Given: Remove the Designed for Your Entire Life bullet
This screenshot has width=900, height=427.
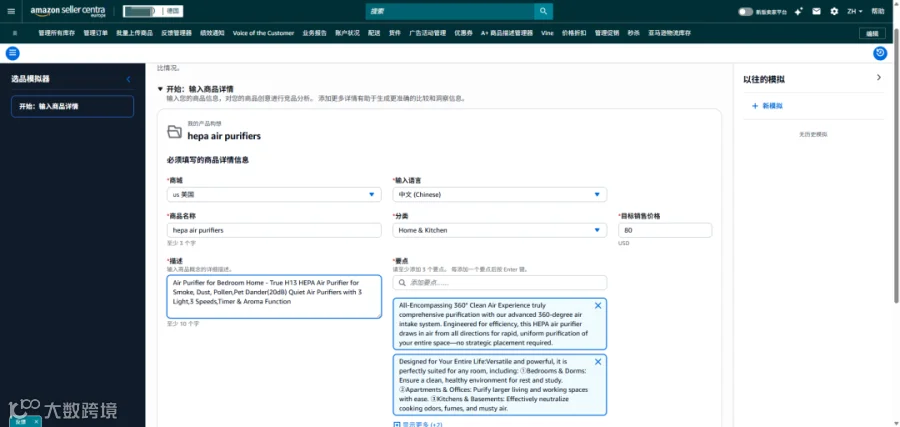Looking at the screenshot, I should click(x=598, y=362).
